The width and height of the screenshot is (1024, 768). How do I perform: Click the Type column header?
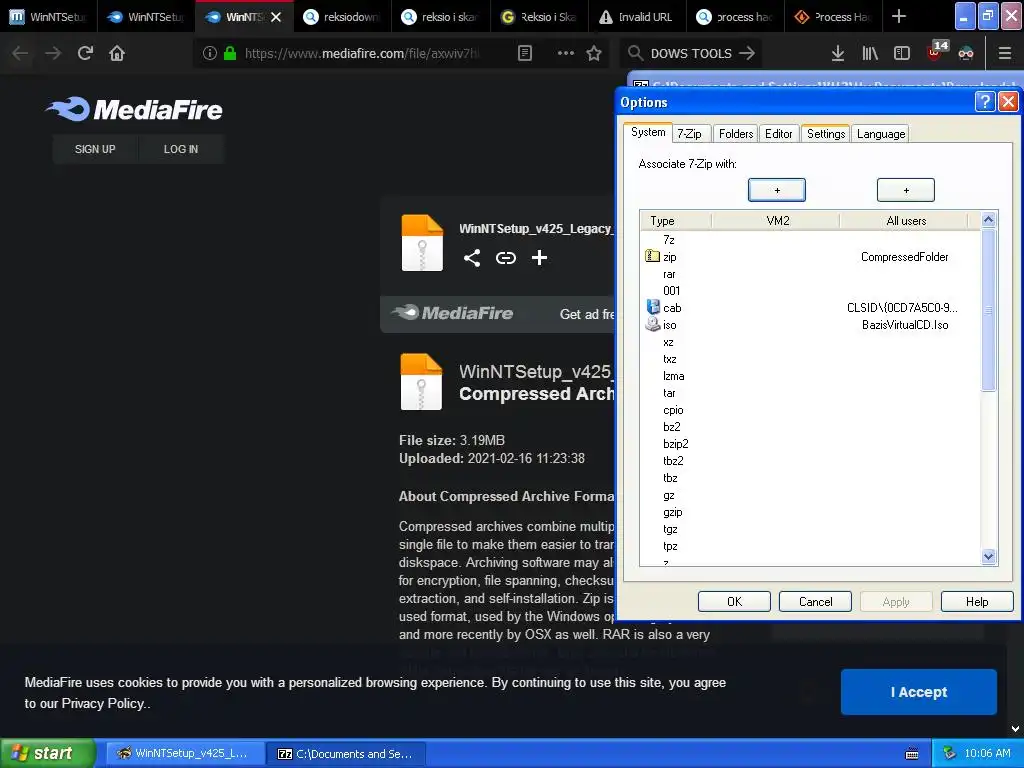[x=676, y=221]
